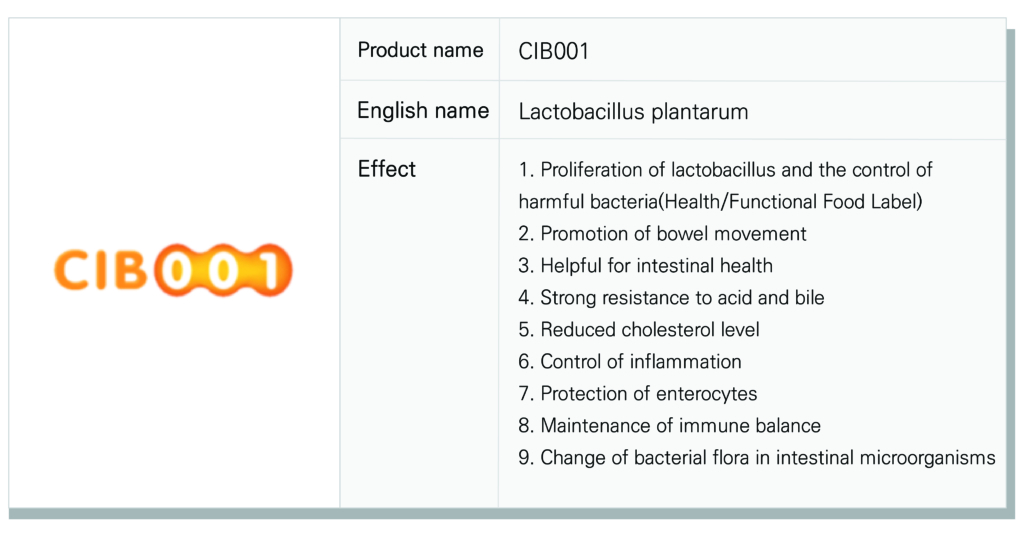Click the Lactobacillus plantarum text
This screenshot has width=1024, height=533.
click(633, 112)
